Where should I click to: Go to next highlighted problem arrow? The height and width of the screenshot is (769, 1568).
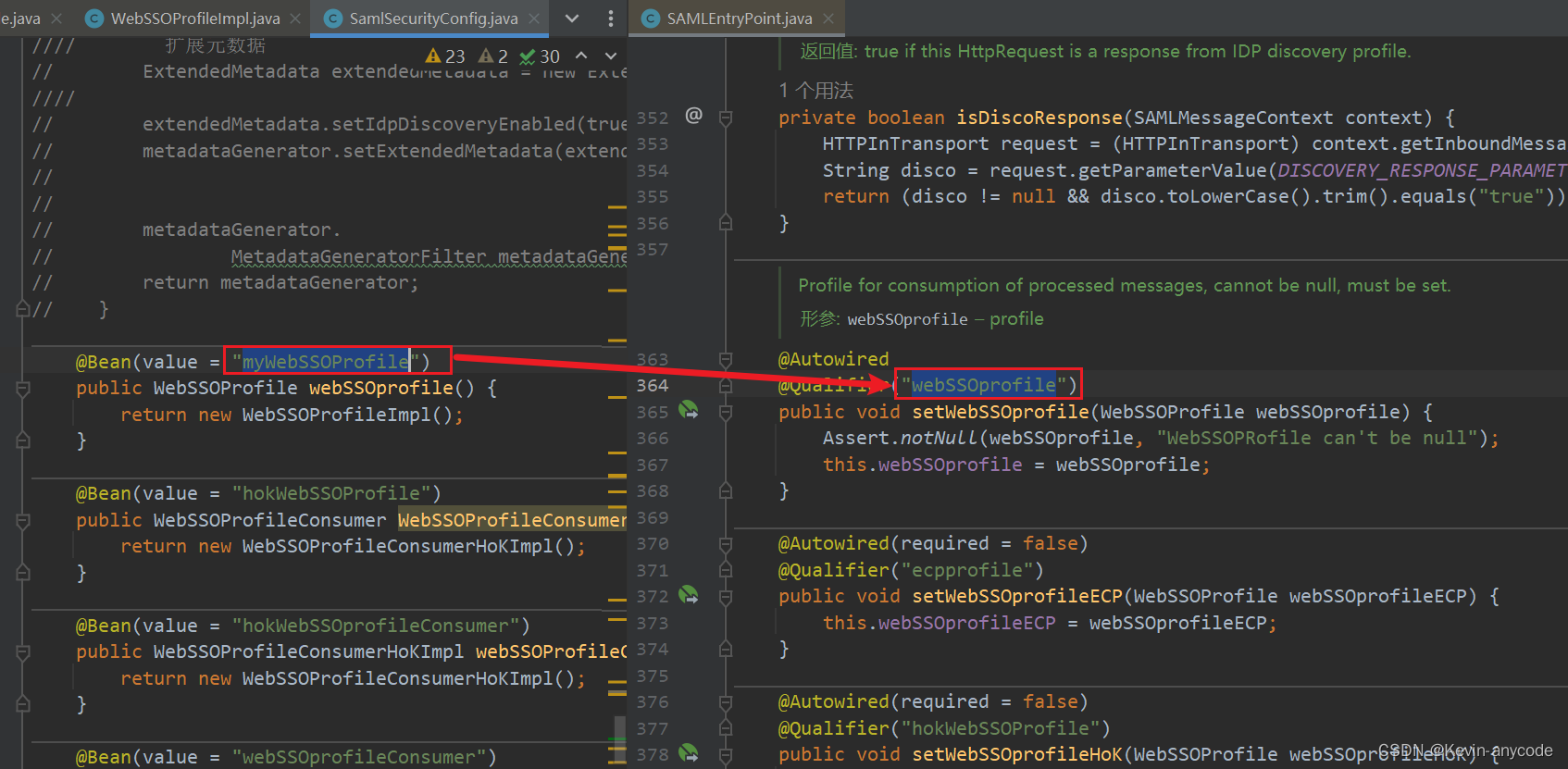[610, 56]
